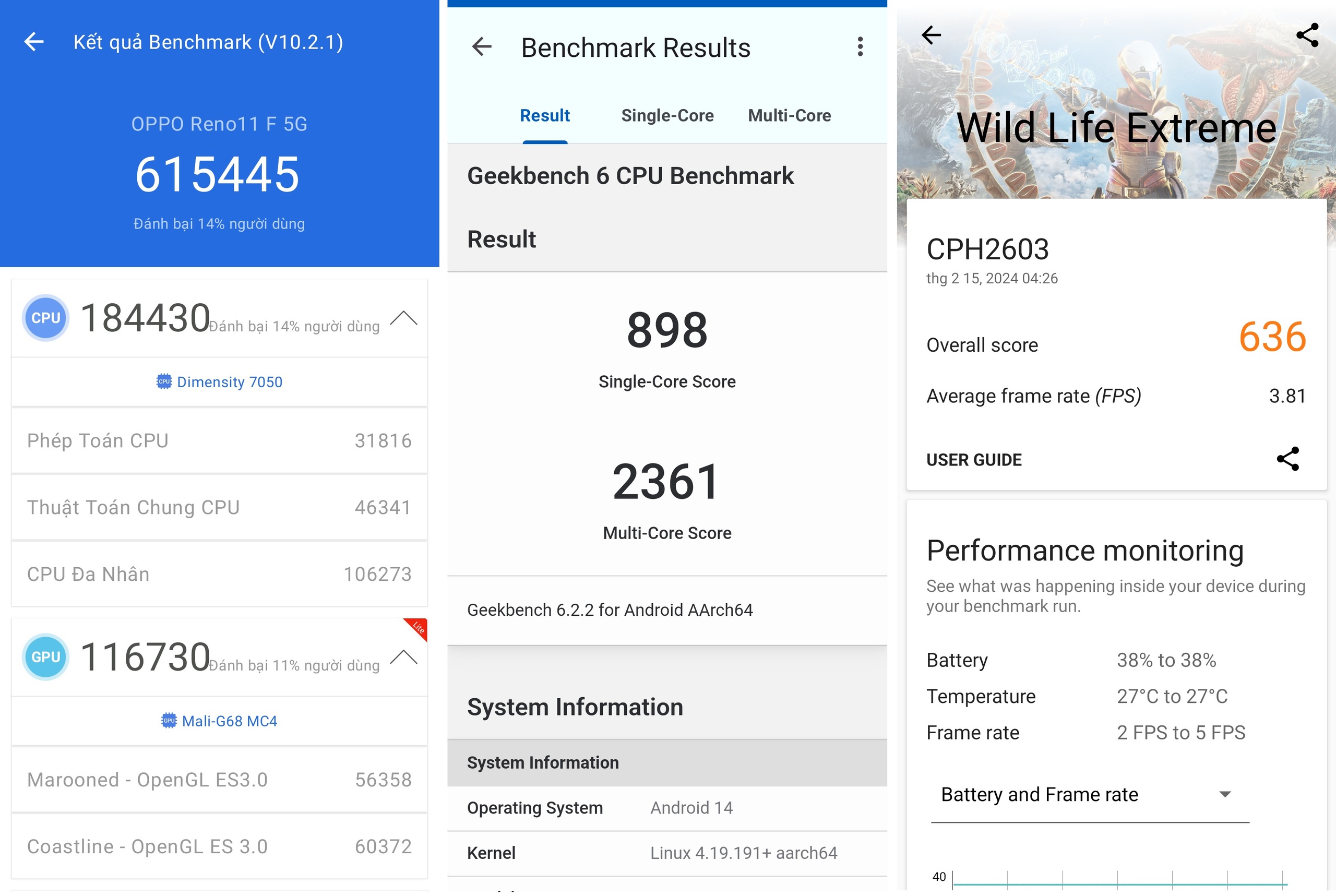Tap GPU score 116730
Viewport: 1336px width, 896px height.
pyautogui.click(x=145, y=658)
